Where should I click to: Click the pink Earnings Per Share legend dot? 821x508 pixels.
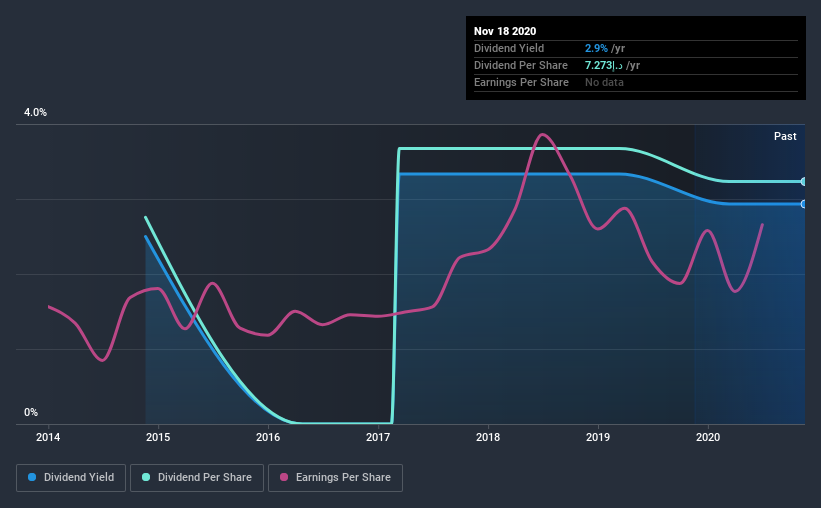284,477
